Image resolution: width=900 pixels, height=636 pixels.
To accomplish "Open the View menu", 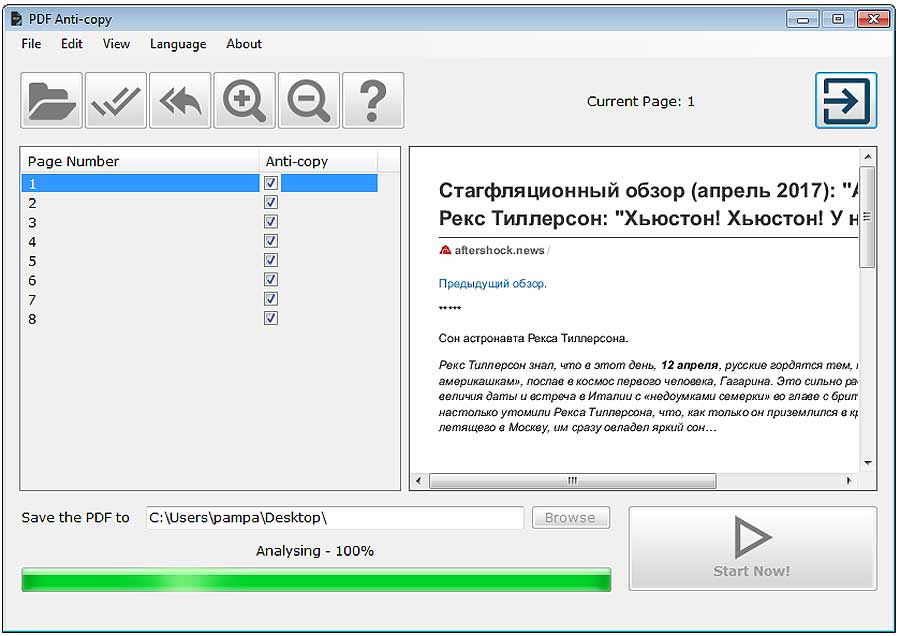I will [x=117, y=44].
